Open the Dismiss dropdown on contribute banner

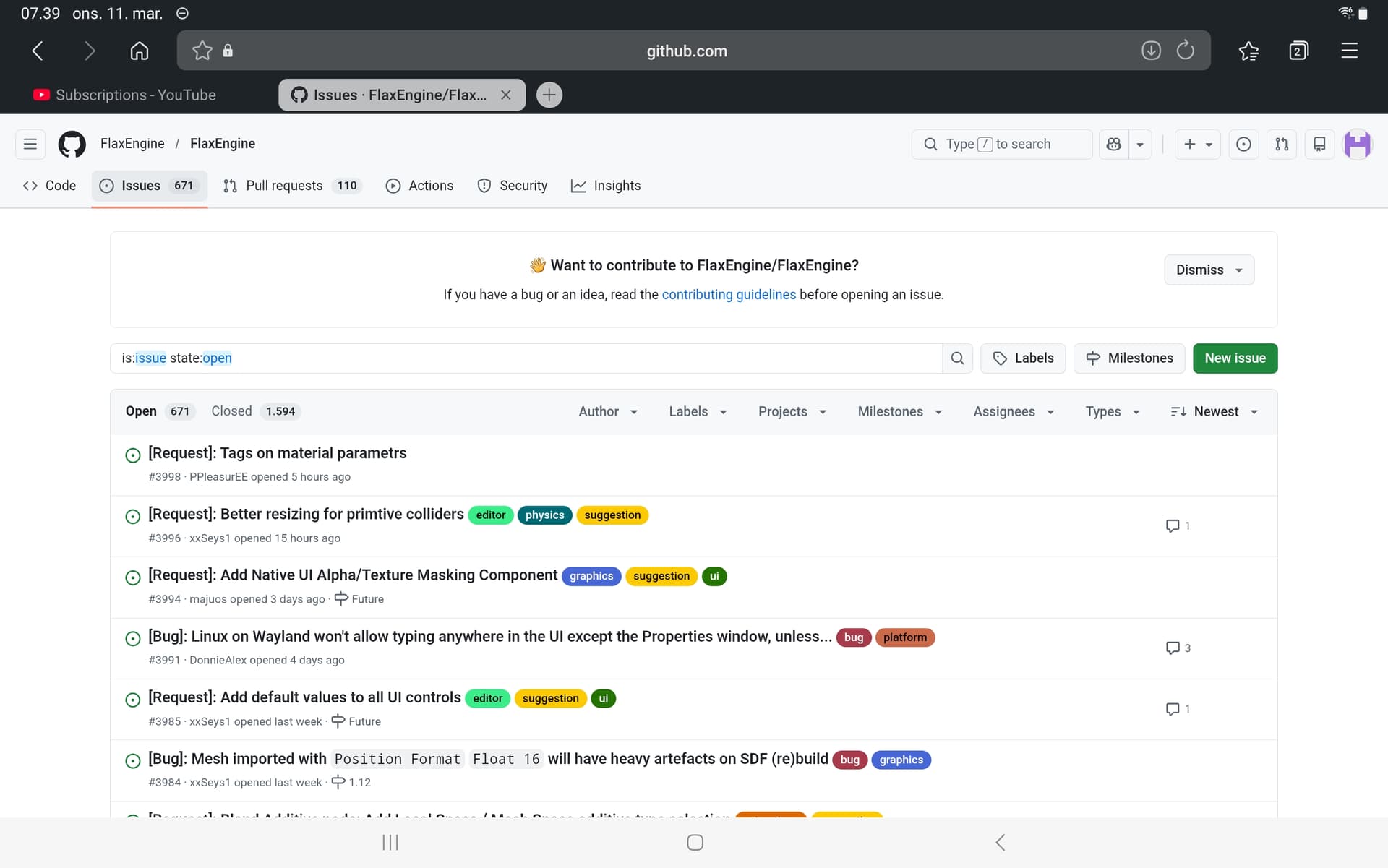(x=1208, y=270)
